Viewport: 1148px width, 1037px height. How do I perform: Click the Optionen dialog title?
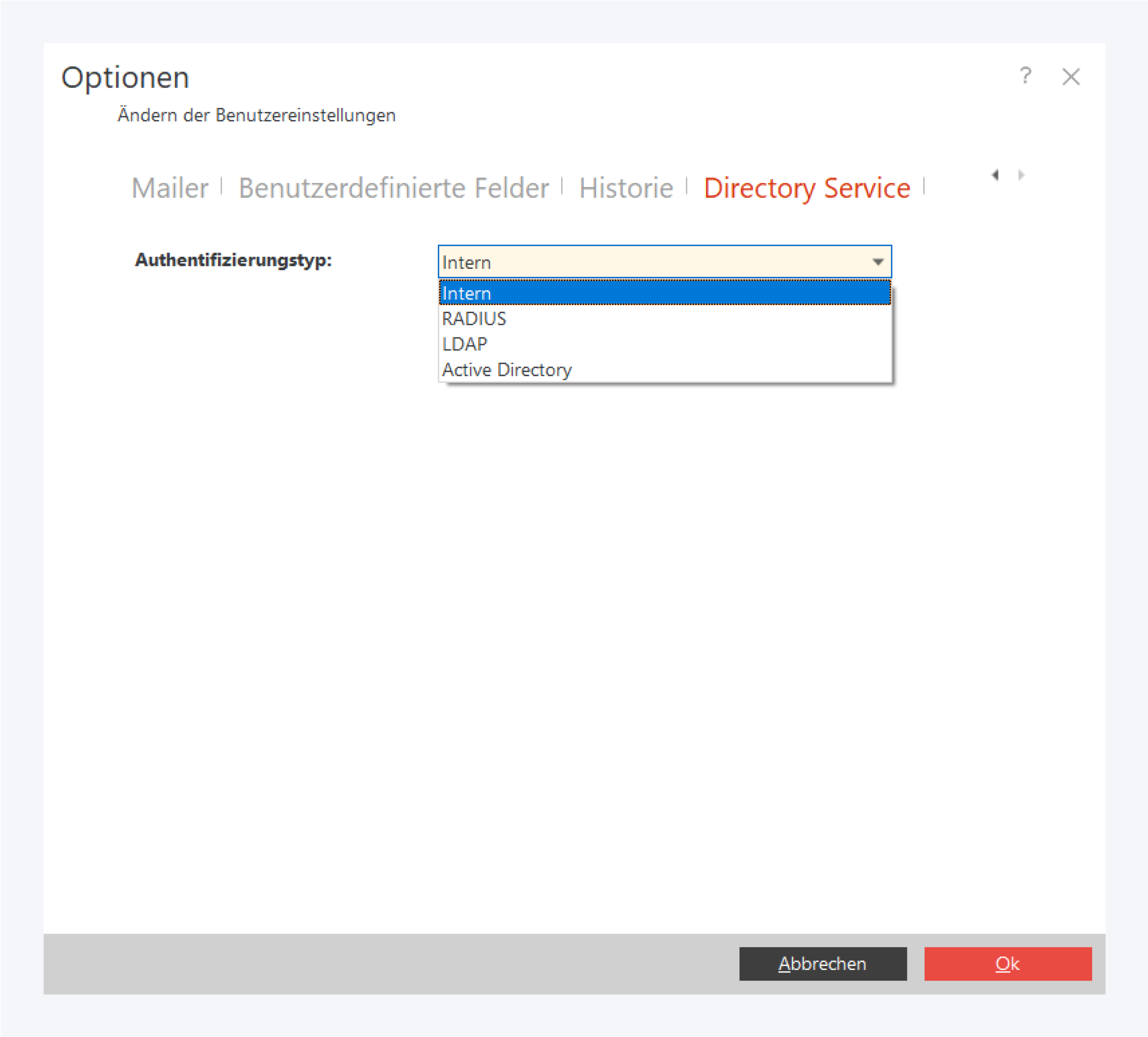125,77
